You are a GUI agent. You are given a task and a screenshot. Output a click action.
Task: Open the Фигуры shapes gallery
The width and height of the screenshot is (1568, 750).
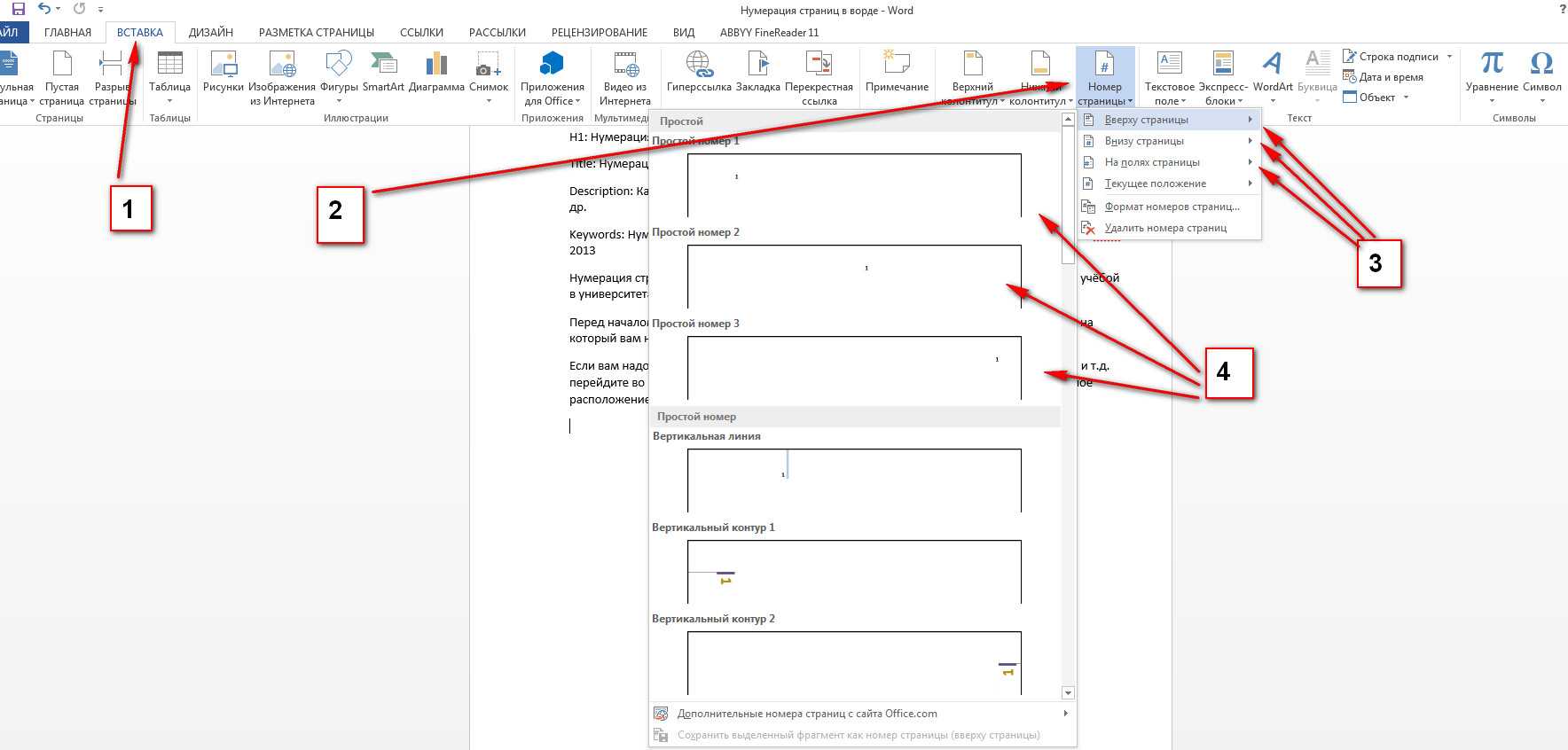click(x=339, y=78)
